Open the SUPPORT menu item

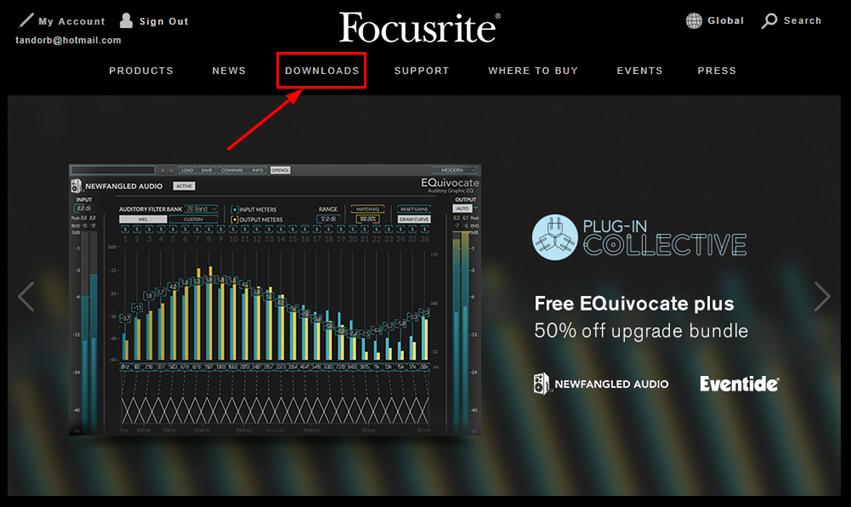pyautogui.click(x=422, y=71)
